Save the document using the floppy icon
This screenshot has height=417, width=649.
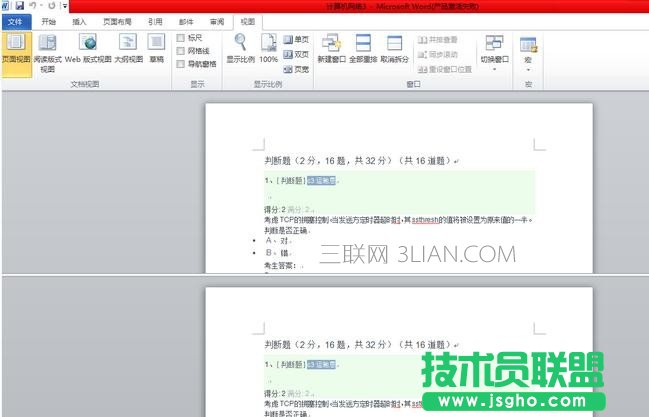click(19, 5)
